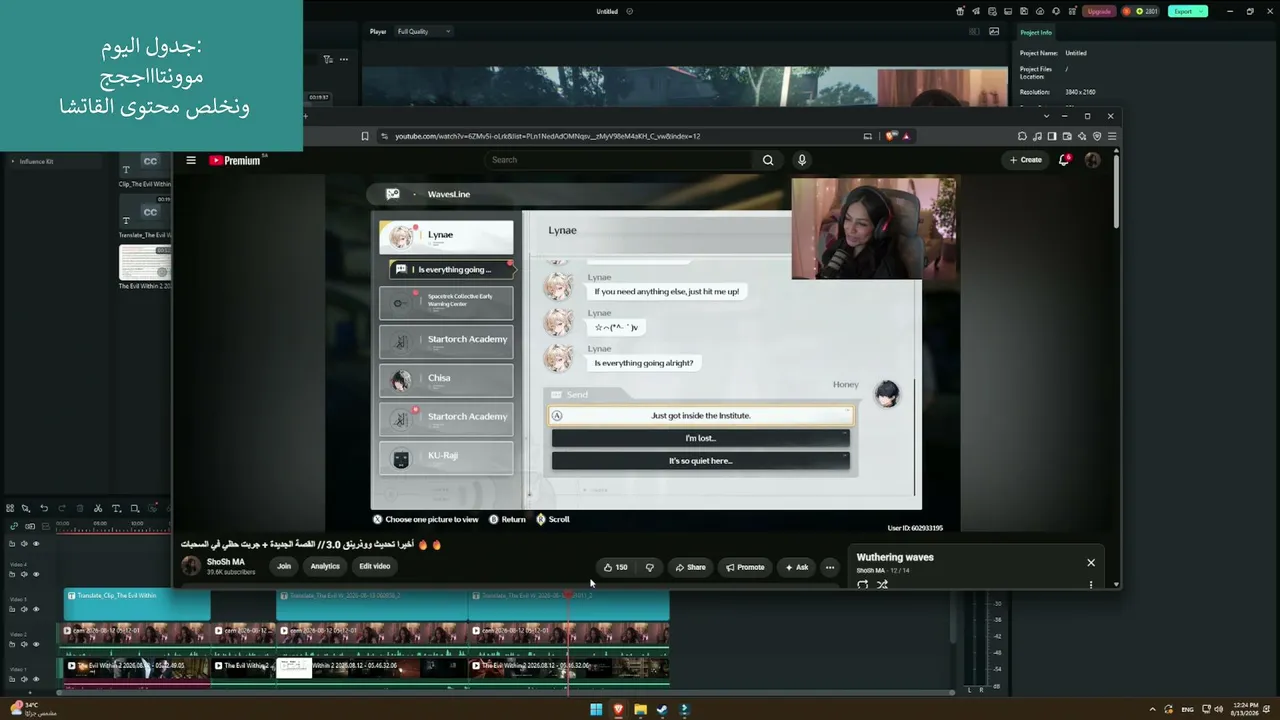Screen dimensions: 1280x720
Task: Shuffle the Wuthering waves playlist
Action: [x=882, y=585]
